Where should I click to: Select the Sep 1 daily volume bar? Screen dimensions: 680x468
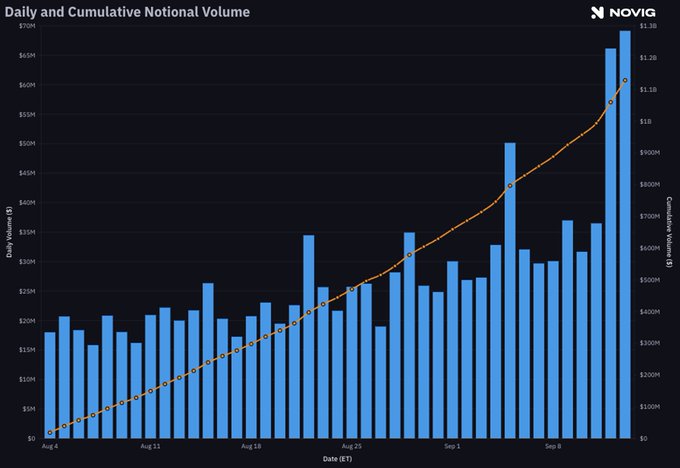pos(452,350)
